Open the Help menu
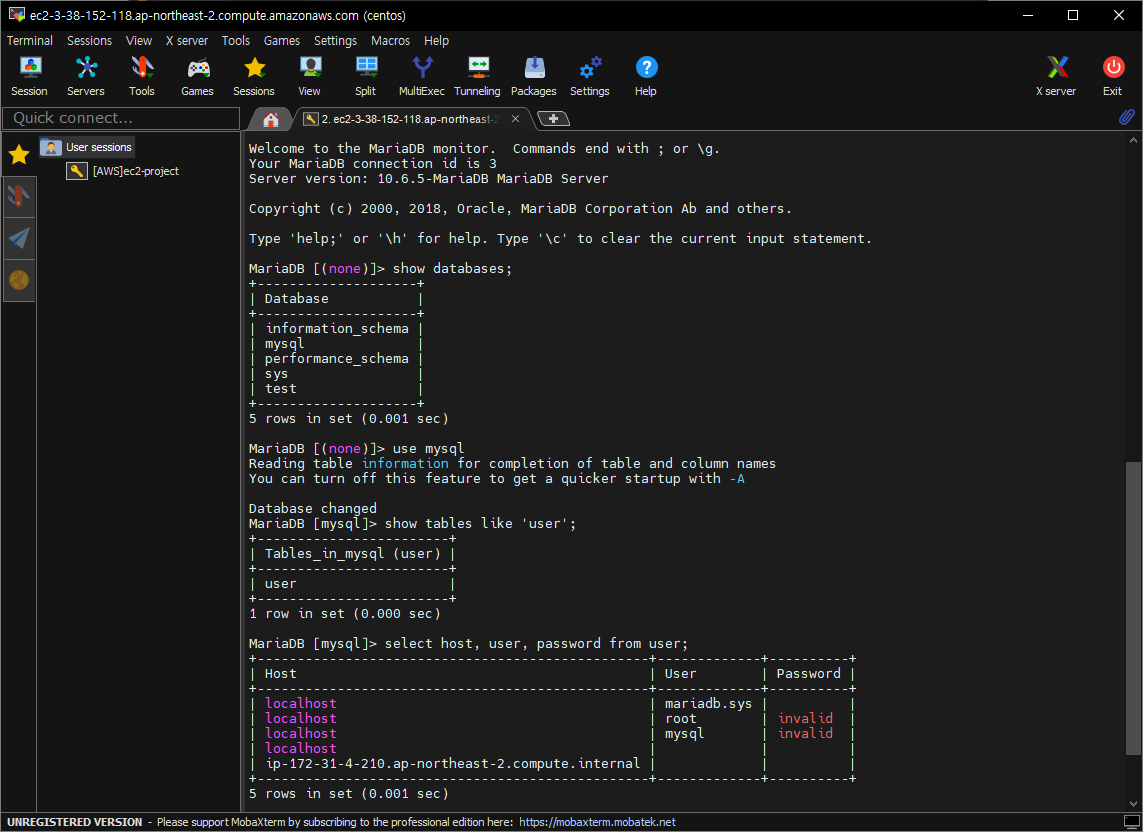1143x832 pixels. pos(436,41)
